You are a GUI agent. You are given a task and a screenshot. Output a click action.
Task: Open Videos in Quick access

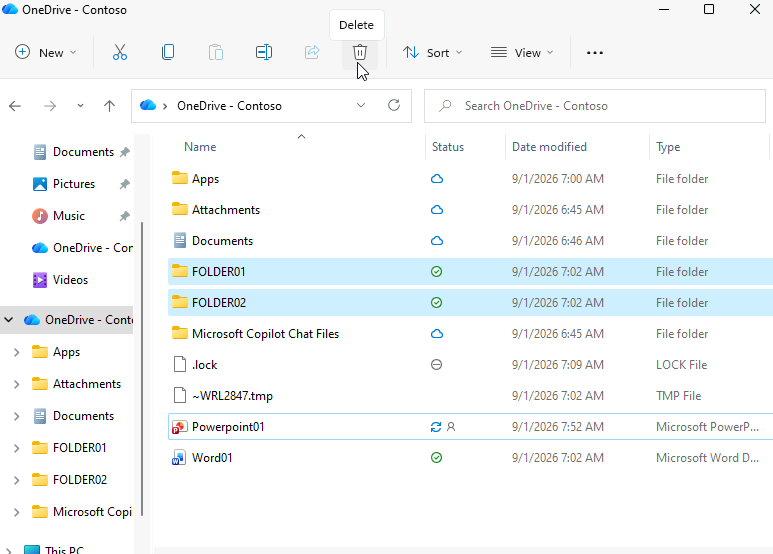[x=60, y=280]
